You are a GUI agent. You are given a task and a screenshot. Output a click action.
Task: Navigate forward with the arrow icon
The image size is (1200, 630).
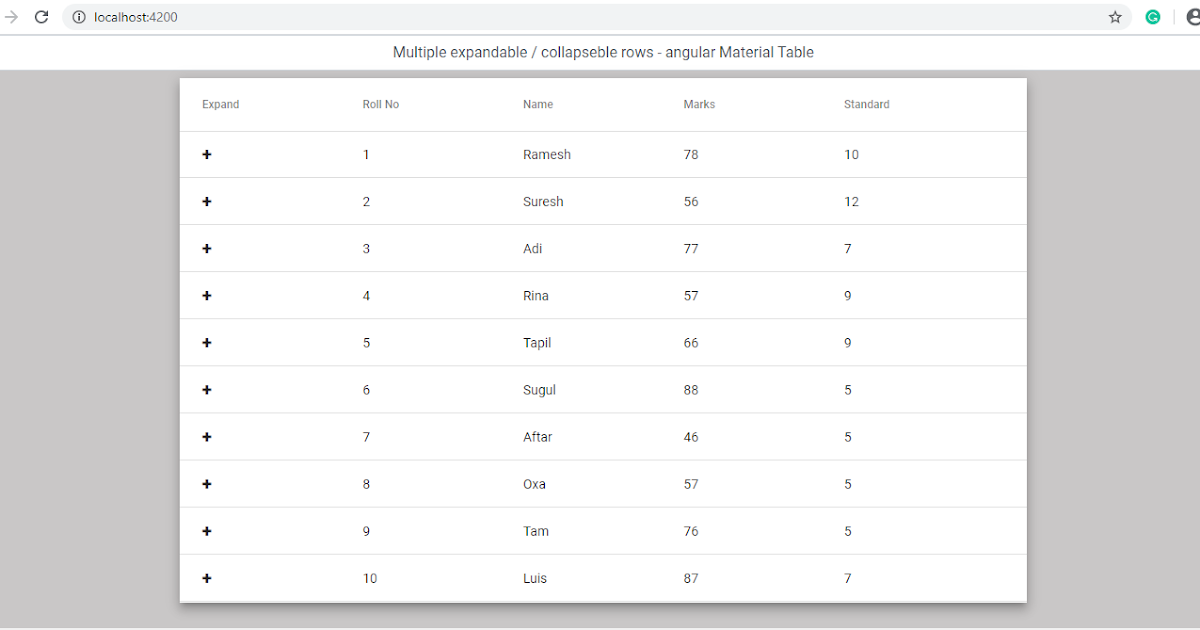click(x=10, y=16)
